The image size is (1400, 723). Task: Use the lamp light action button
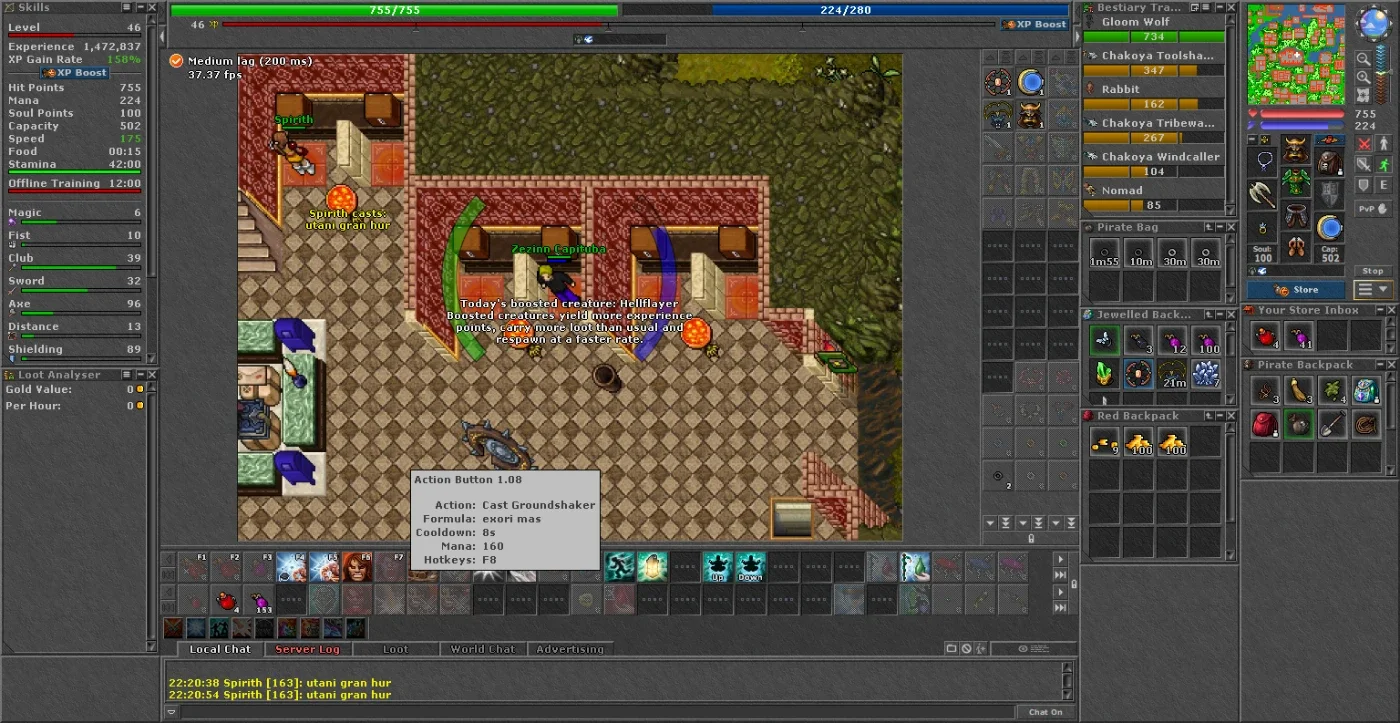pos(652,567)
